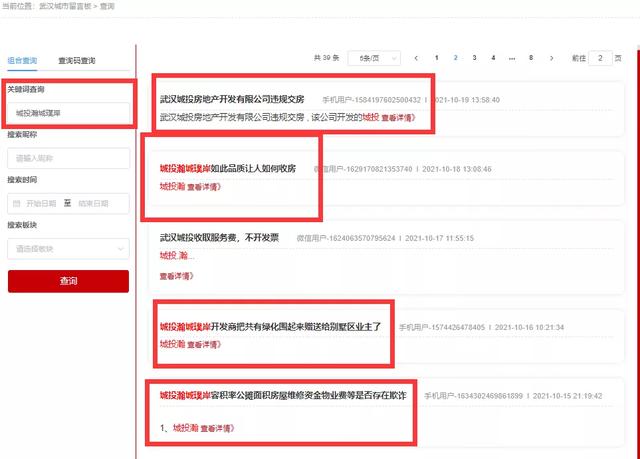View details of 是否存在欺诈 post
640x459 pixels.
click(x=218, y=428)
